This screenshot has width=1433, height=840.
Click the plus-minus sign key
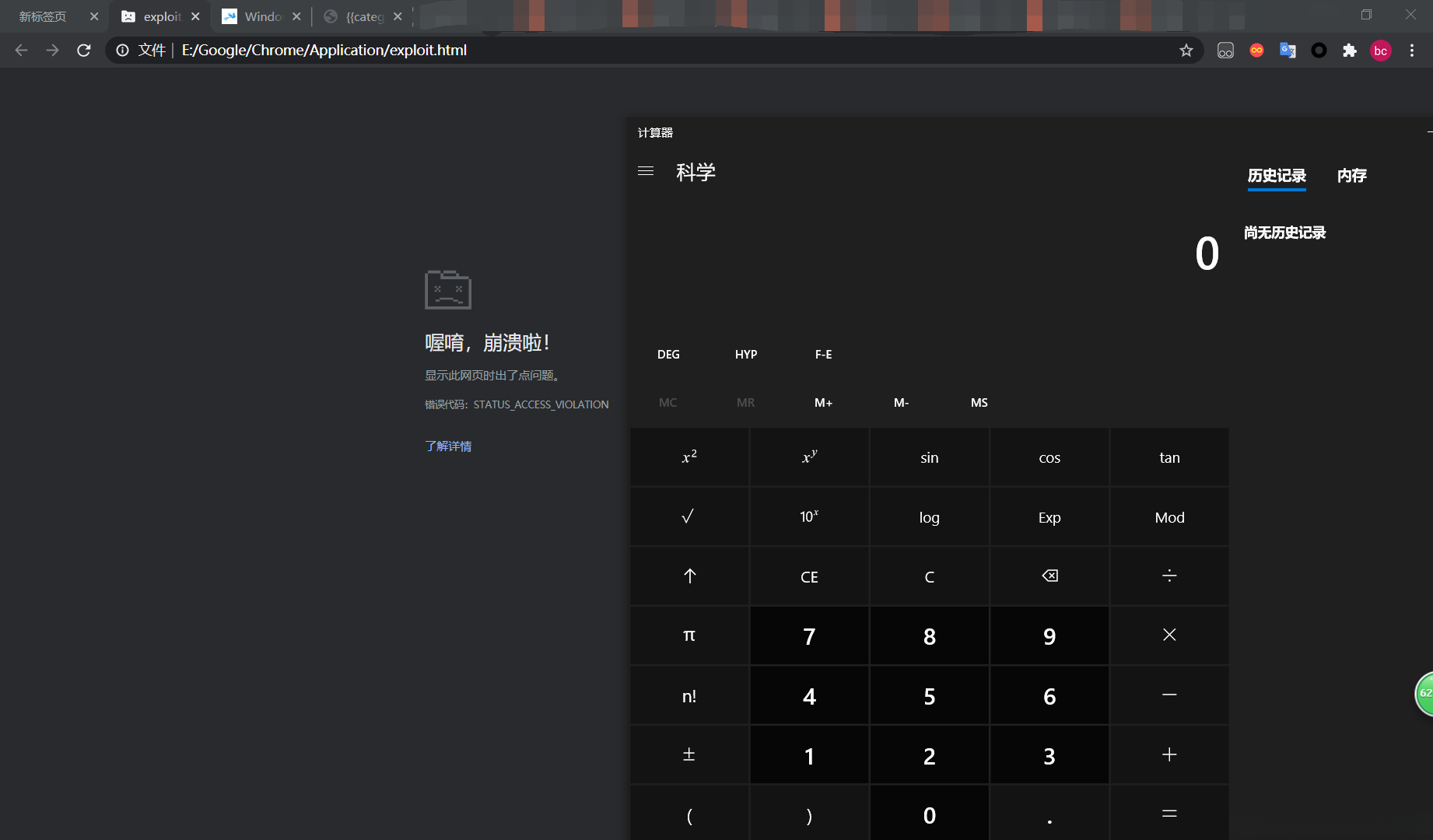689,755
